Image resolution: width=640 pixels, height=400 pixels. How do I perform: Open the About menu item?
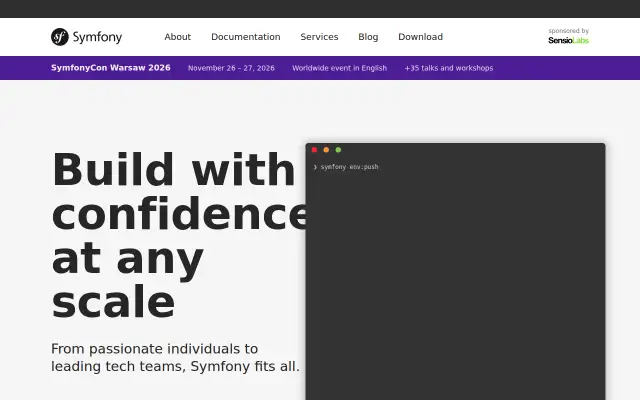pos(178,37)
